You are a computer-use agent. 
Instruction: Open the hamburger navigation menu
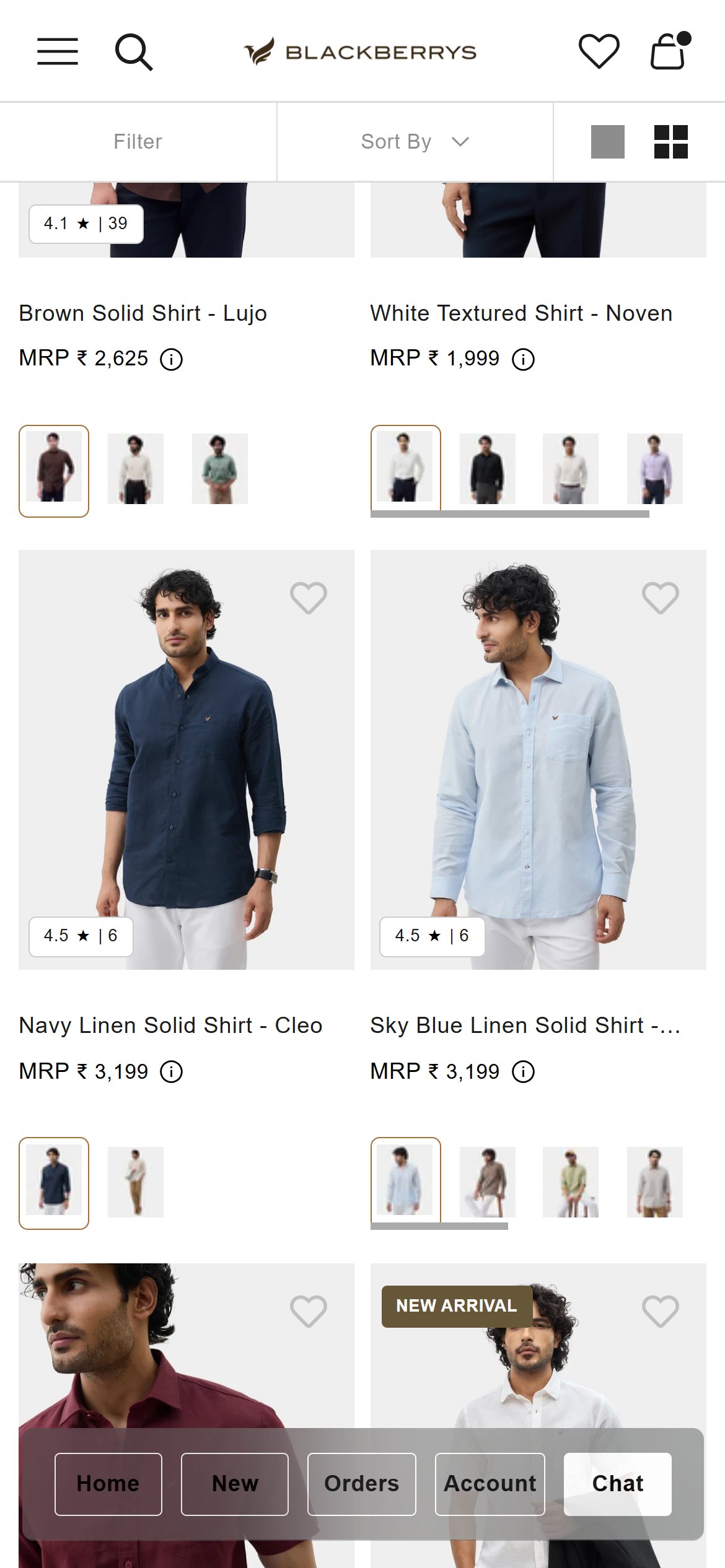tap(58, 51)
